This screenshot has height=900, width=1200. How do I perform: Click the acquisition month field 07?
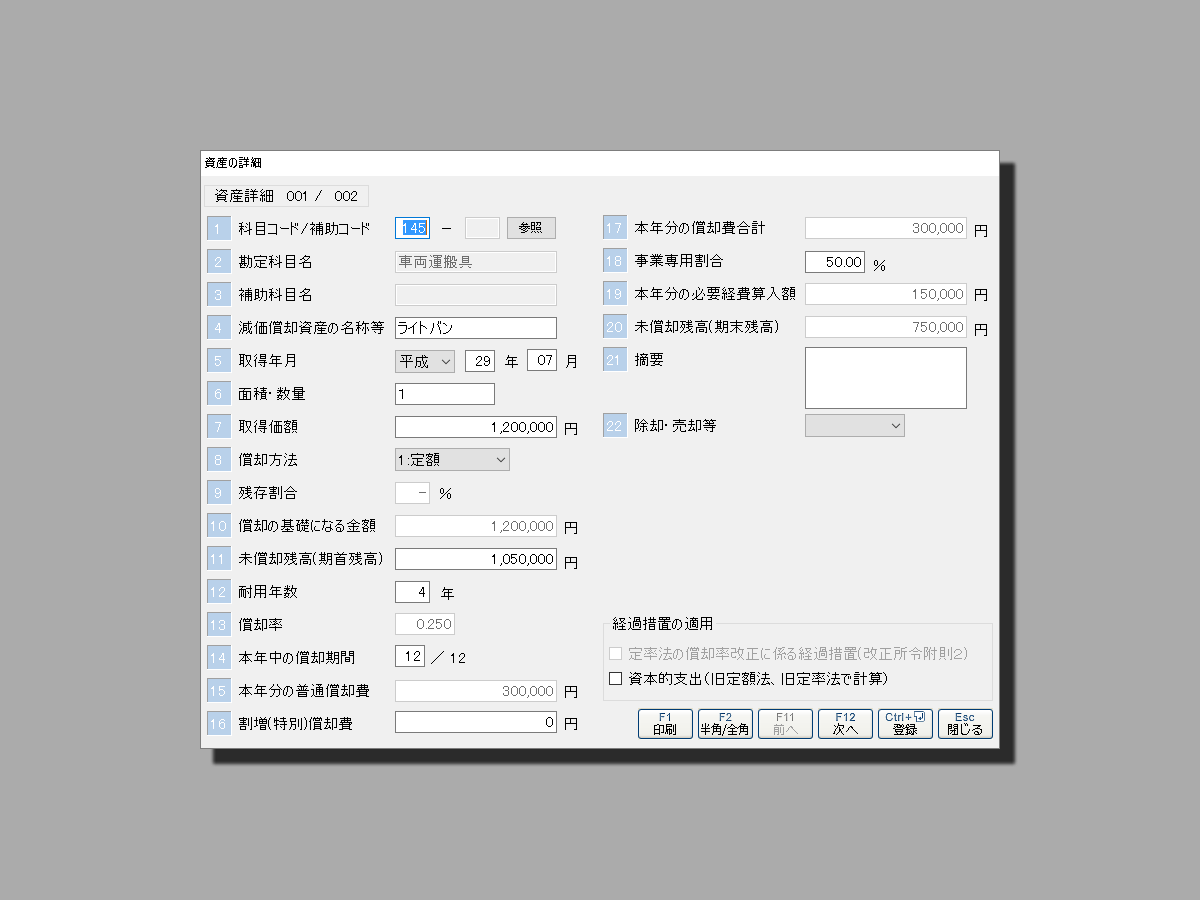(541, 361)
